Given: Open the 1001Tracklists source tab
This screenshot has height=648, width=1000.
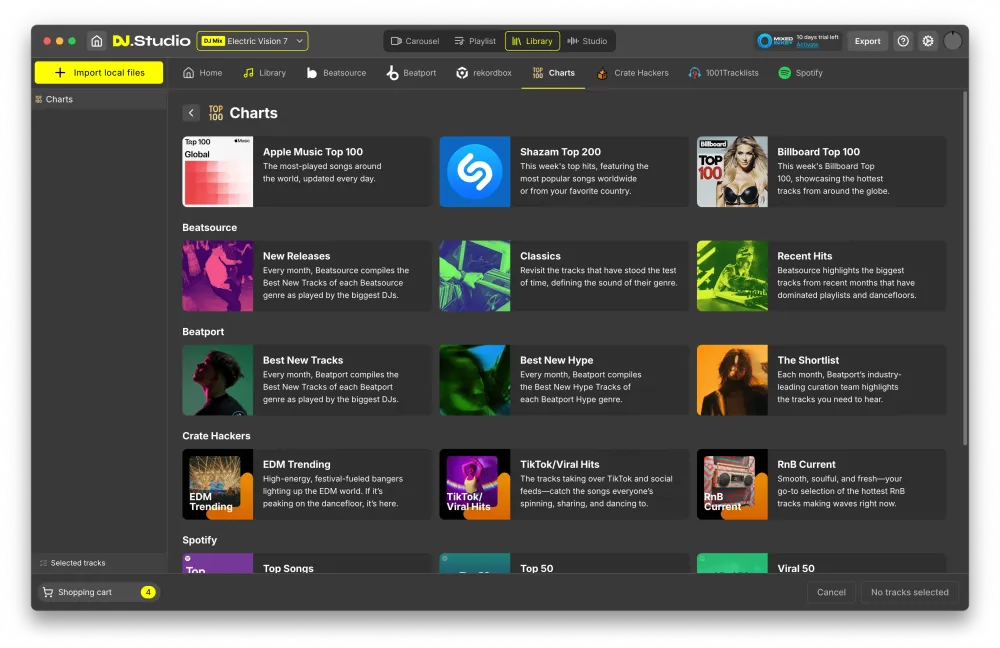Looking at the screenshot, I should [723, 73].
